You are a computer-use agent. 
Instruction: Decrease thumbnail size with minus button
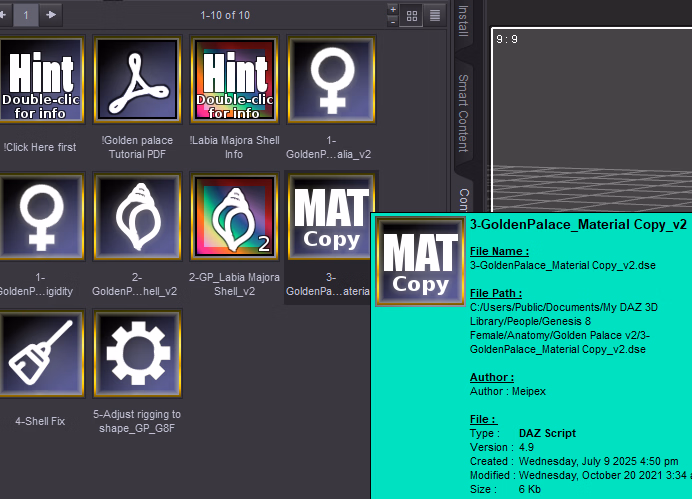point(391,21)
